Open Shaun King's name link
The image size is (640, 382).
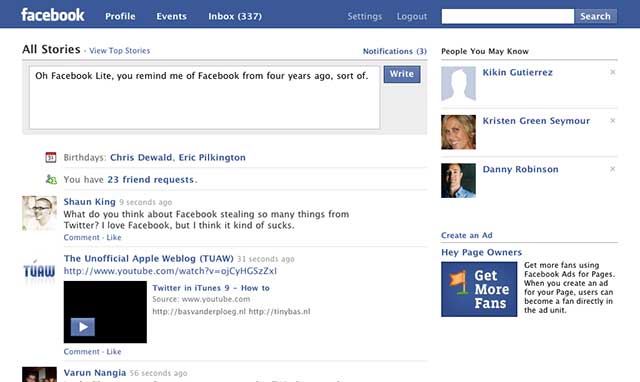coord(89,202)
